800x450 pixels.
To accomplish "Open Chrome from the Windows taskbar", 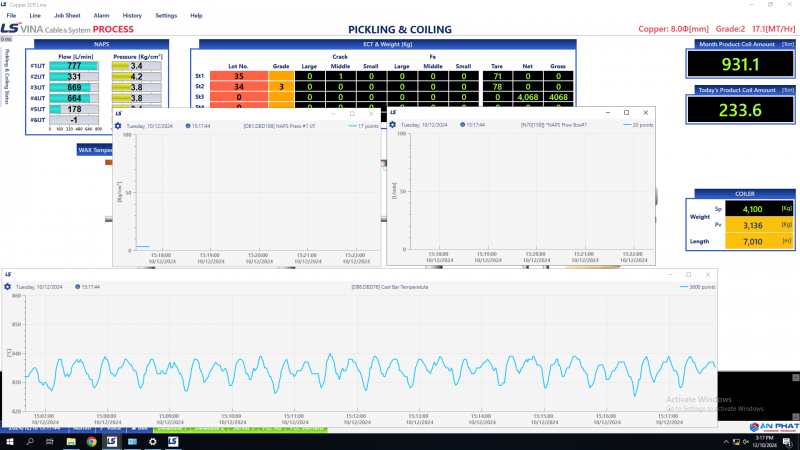I will pyautogui.click(x=92, y=441).
